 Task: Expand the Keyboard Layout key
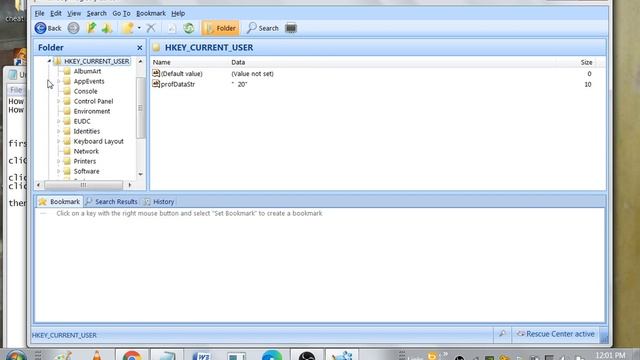tap(58, 141)
